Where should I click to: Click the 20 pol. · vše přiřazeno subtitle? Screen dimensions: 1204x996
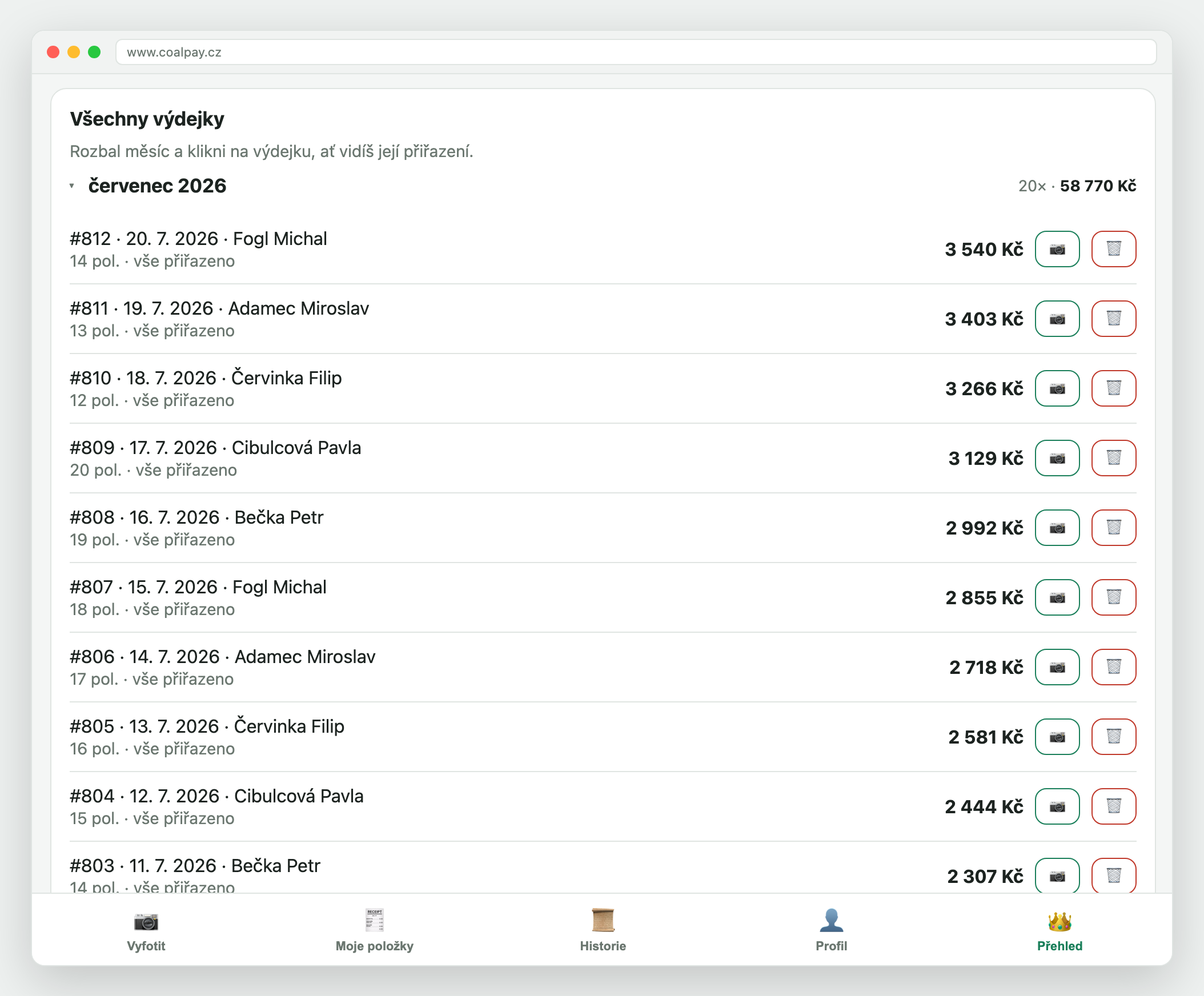point(153,470)
